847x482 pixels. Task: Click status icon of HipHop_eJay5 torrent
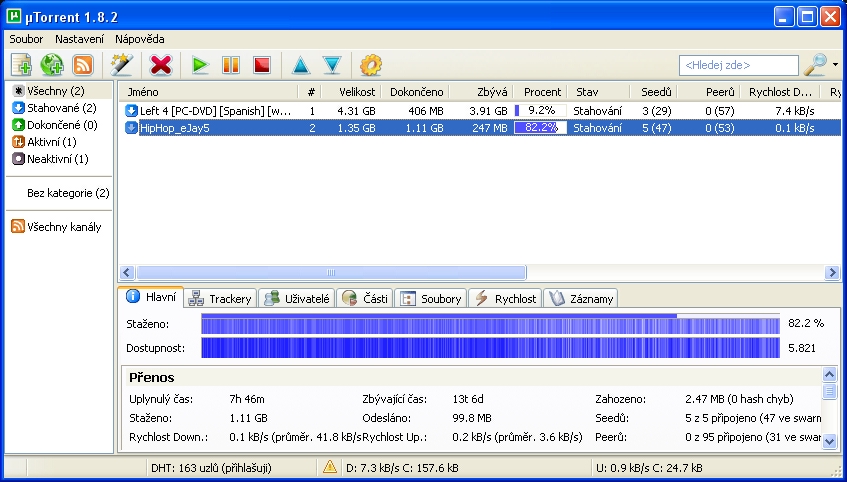(x=131, y=128)
